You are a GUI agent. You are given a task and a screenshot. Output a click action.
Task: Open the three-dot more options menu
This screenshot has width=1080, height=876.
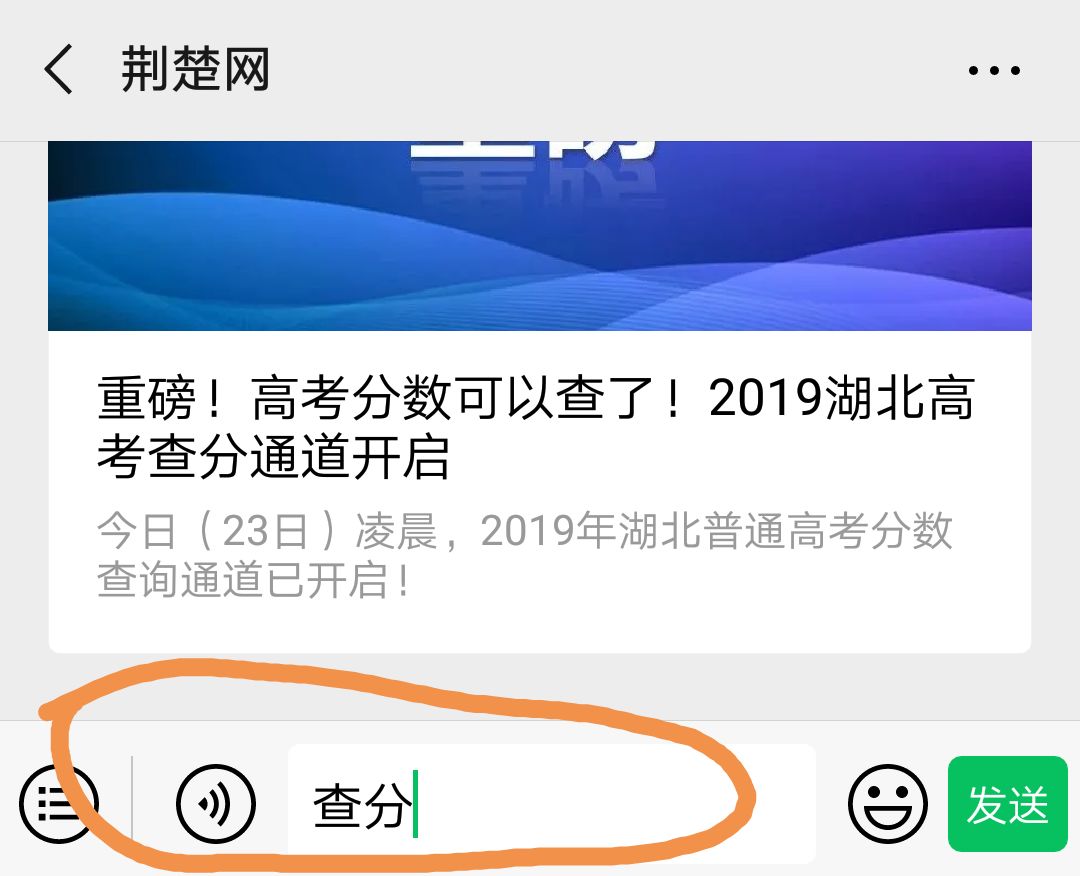(994, 70)
